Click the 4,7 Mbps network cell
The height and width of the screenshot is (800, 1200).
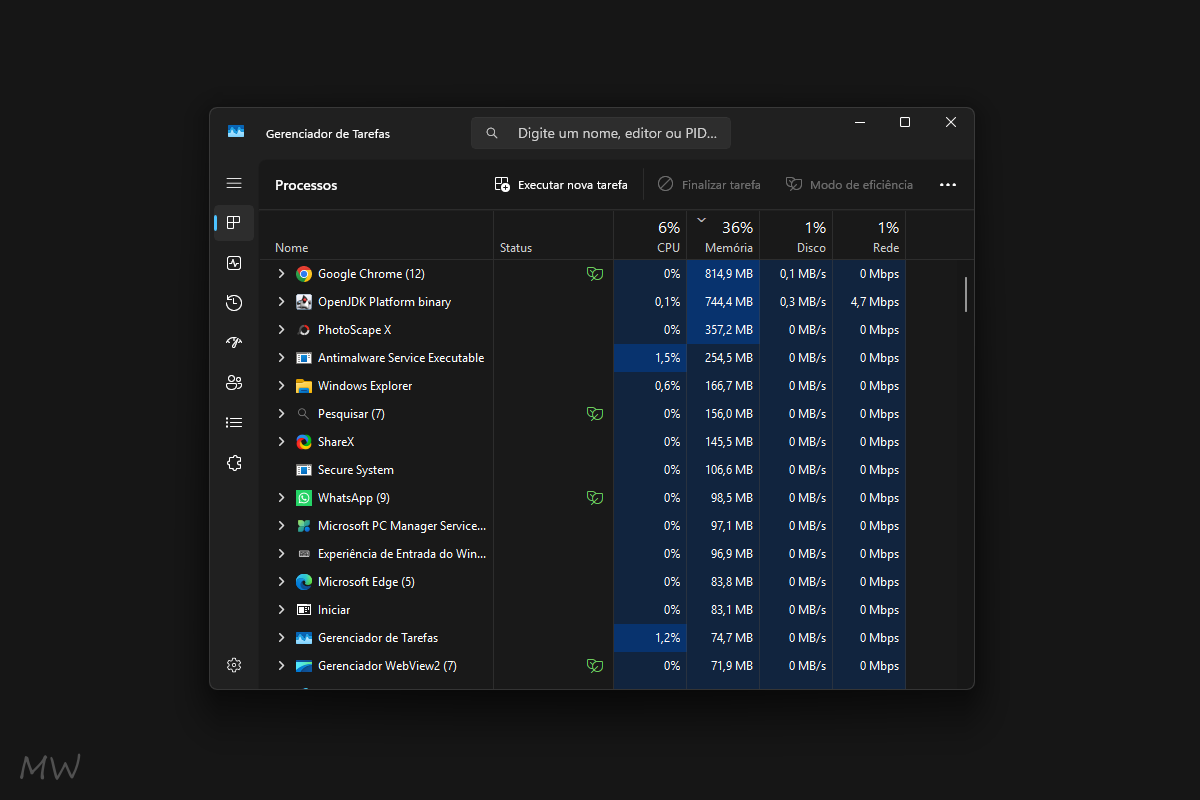869,302
